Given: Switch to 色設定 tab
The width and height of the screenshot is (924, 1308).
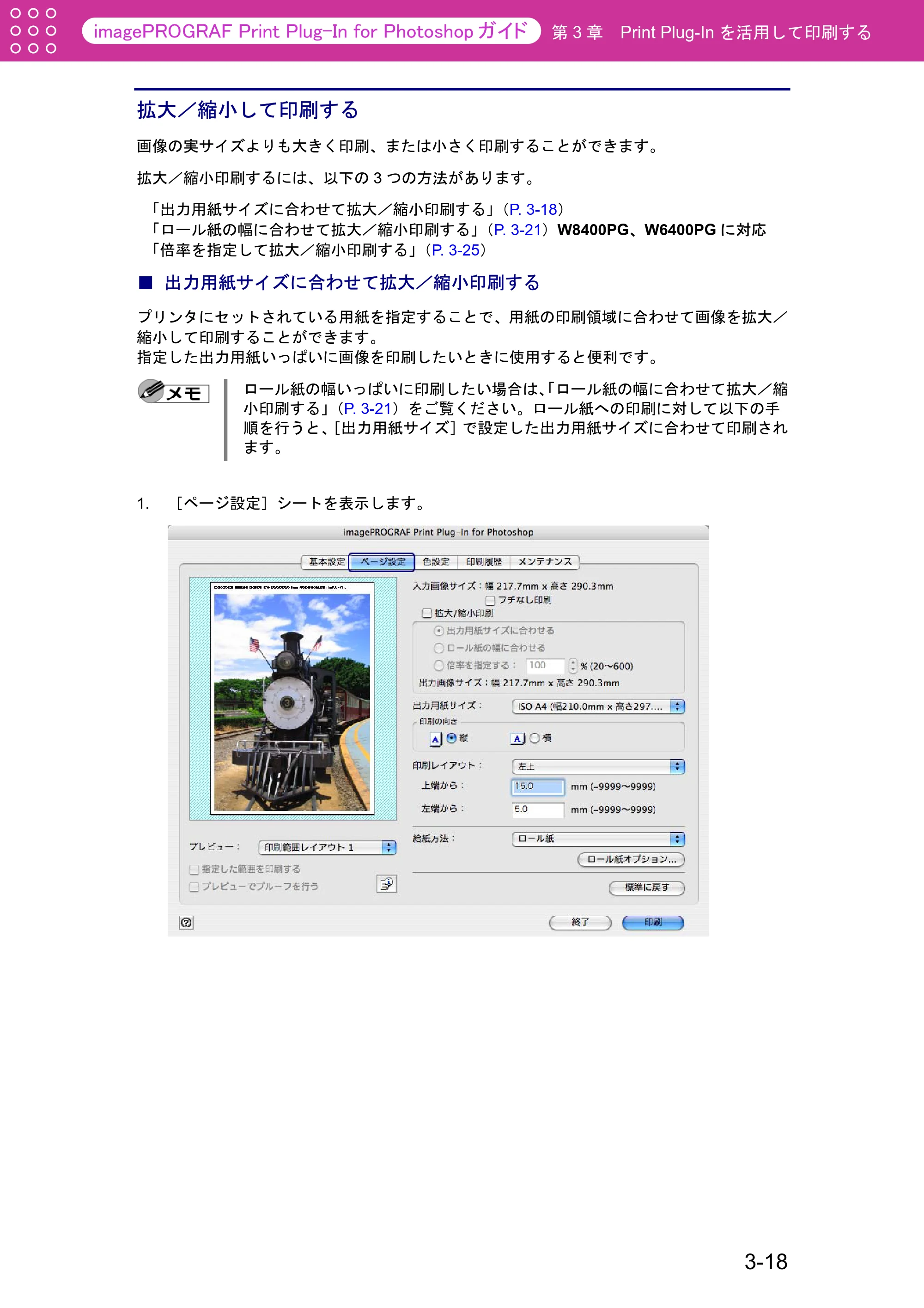Looking at the screenshot, I should coord(436,562).
